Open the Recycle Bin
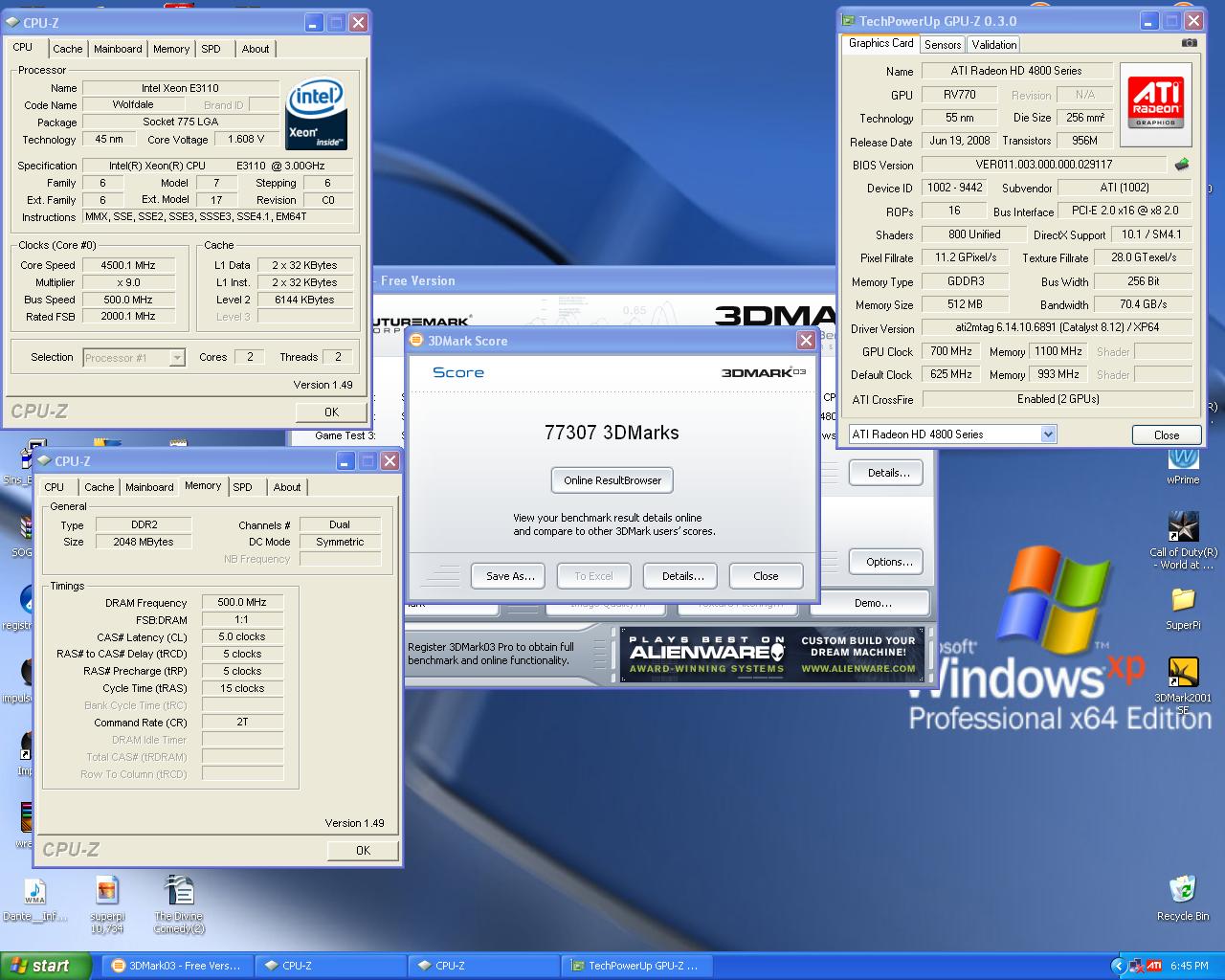The image size is (1225, 980). pos(1183,898)
